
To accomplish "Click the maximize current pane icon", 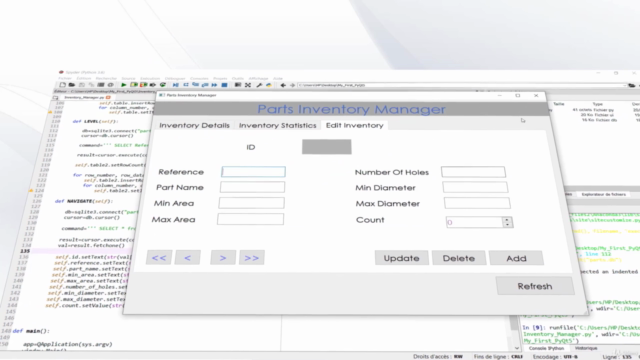I will point(238,85).
